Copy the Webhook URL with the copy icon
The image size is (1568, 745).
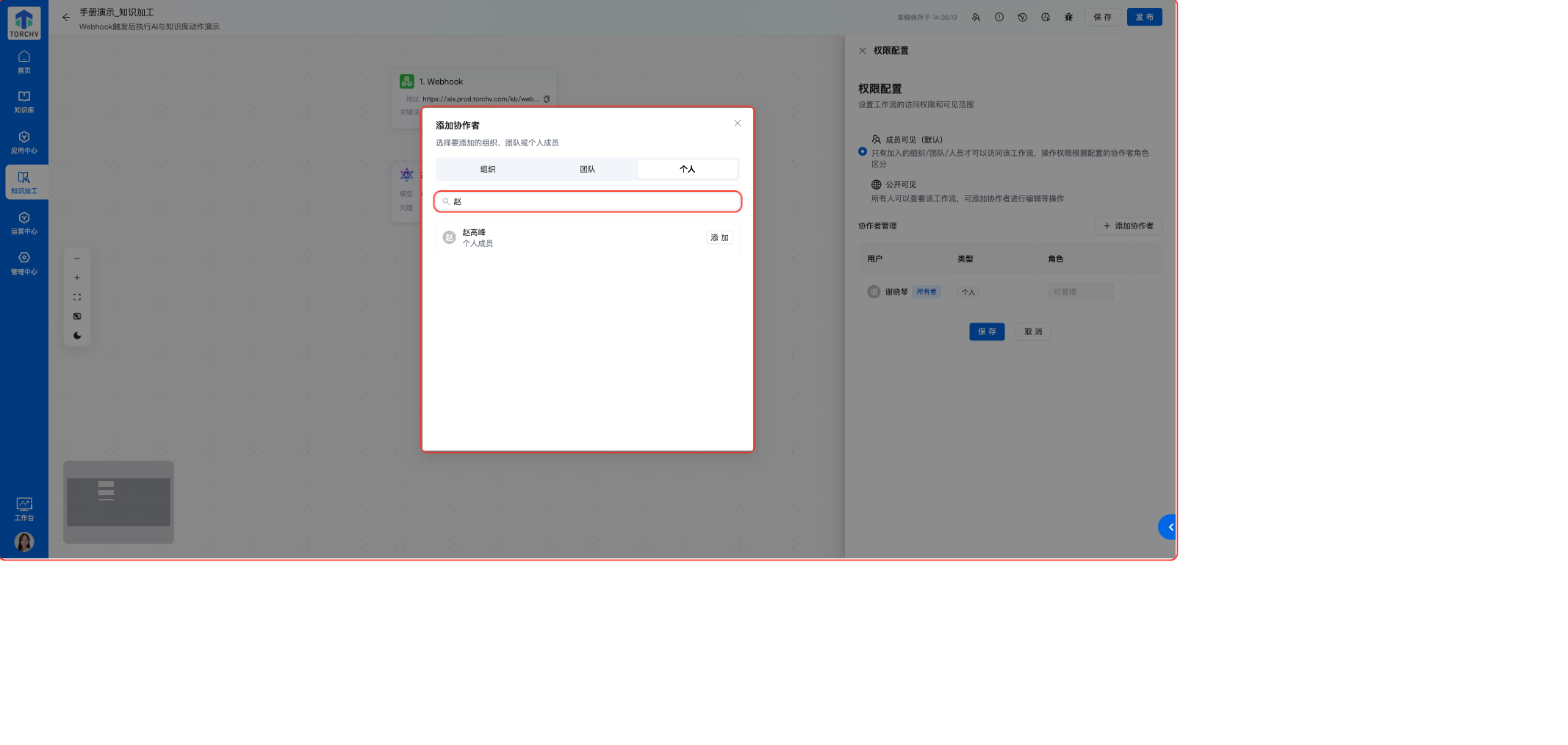(547, 99)
